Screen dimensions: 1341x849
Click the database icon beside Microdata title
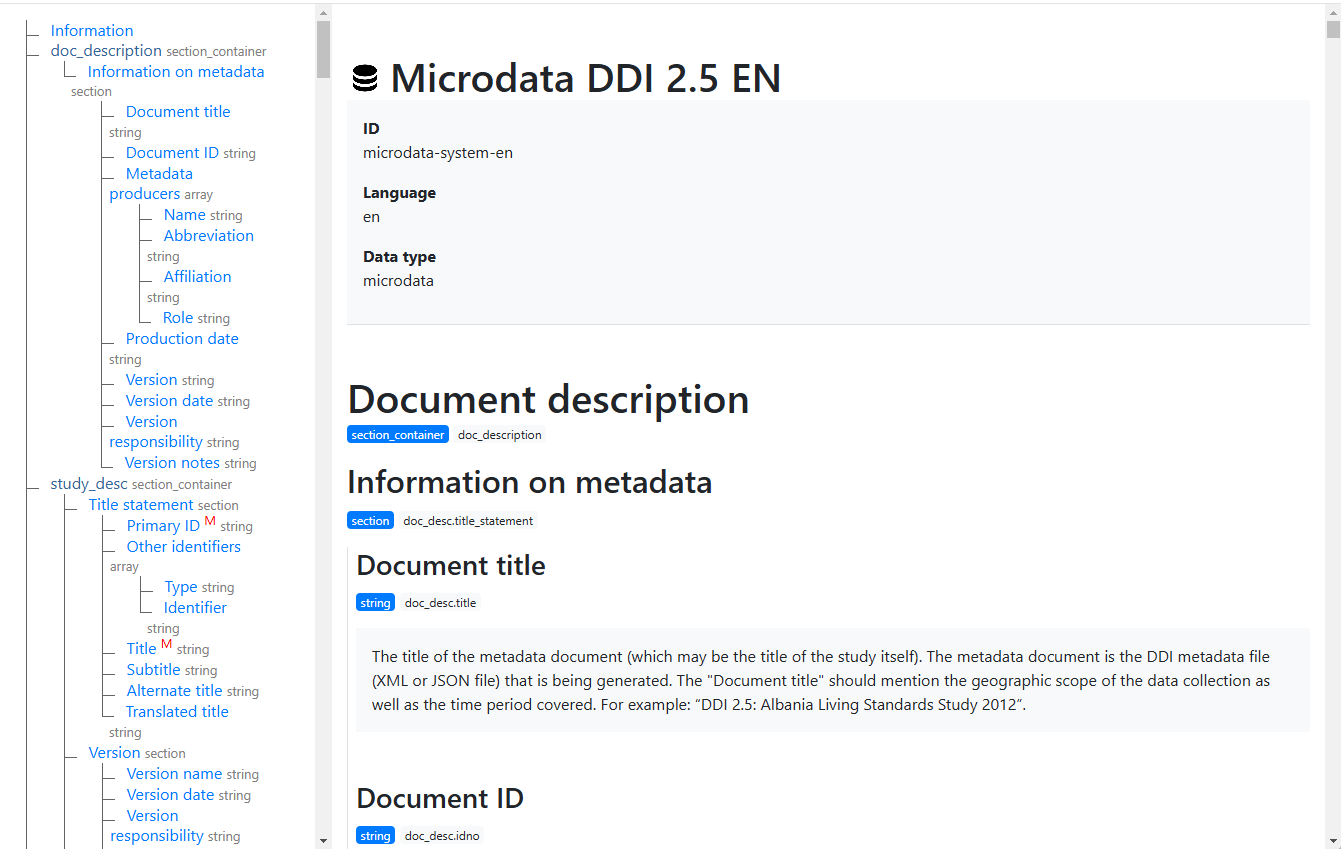pos(366,79)
